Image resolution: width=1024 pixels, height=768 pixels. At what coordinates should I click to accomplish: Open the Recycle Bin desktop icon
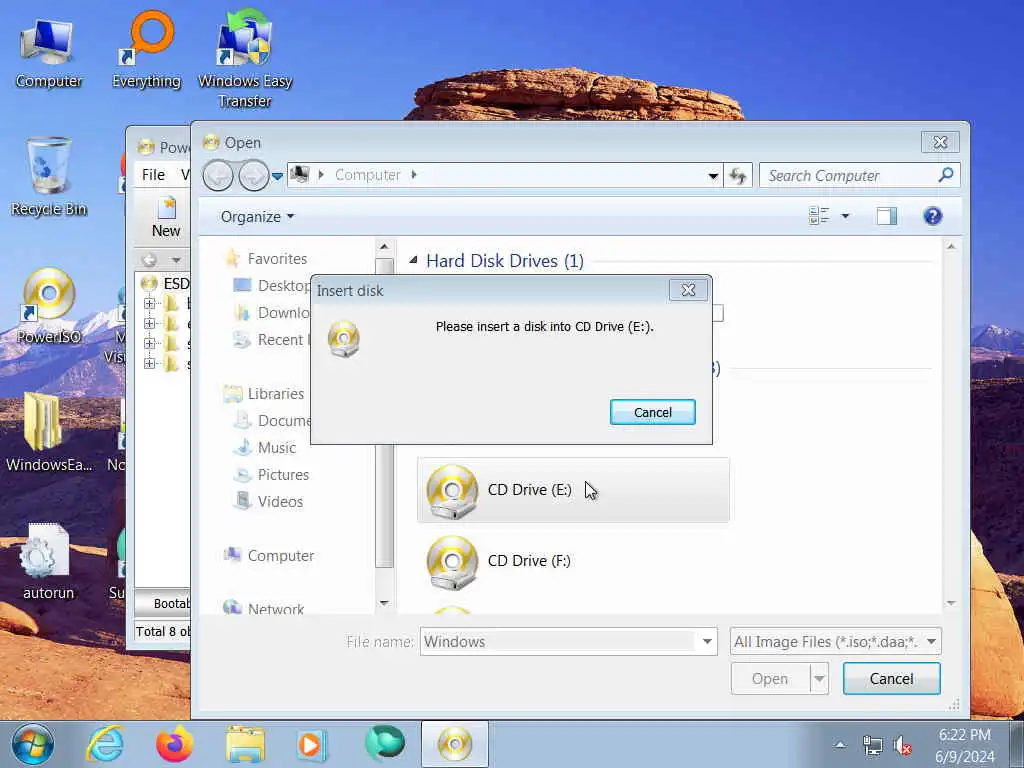pos(48,176)
